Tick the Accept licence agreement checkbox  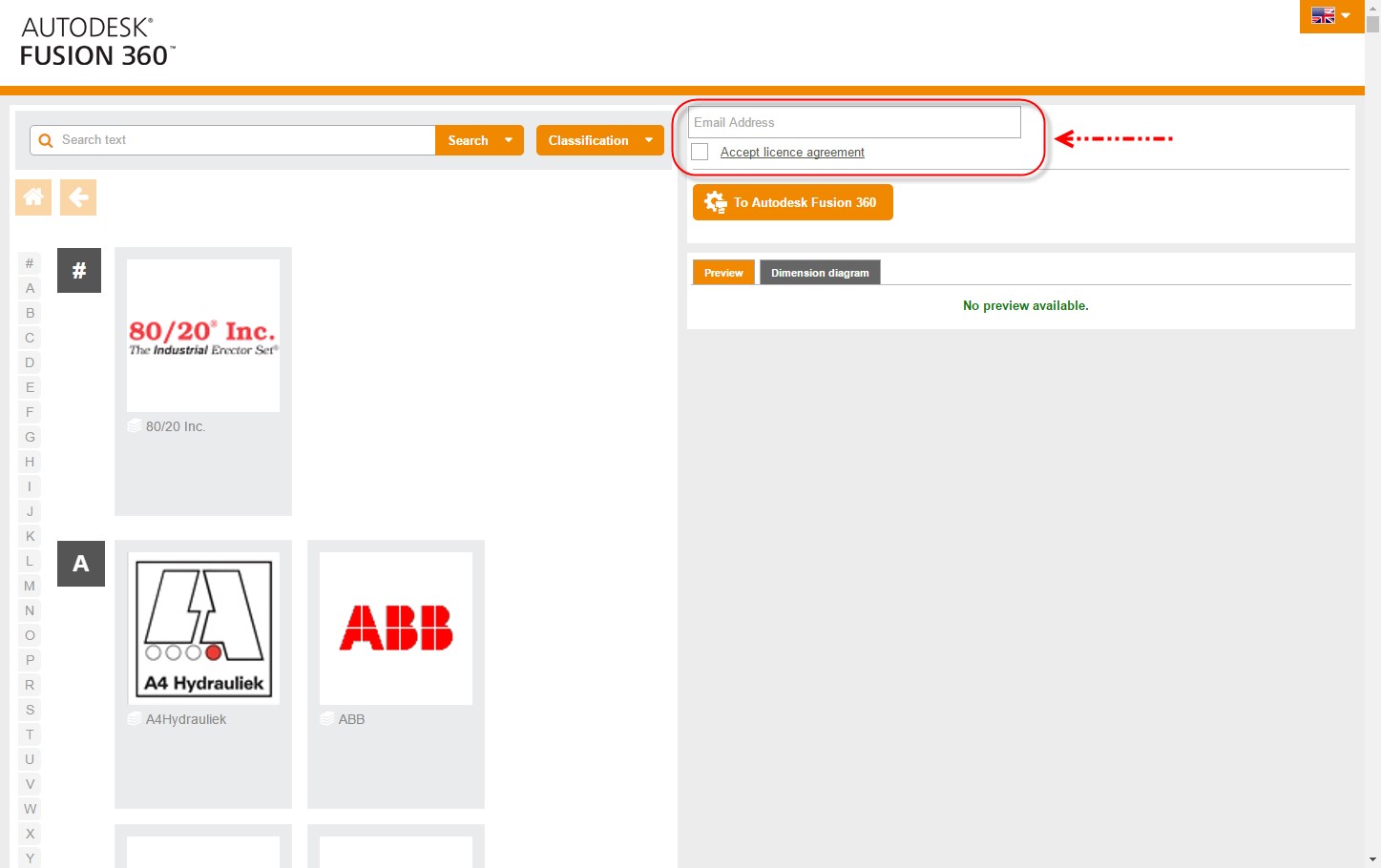(x=700, y=152)
